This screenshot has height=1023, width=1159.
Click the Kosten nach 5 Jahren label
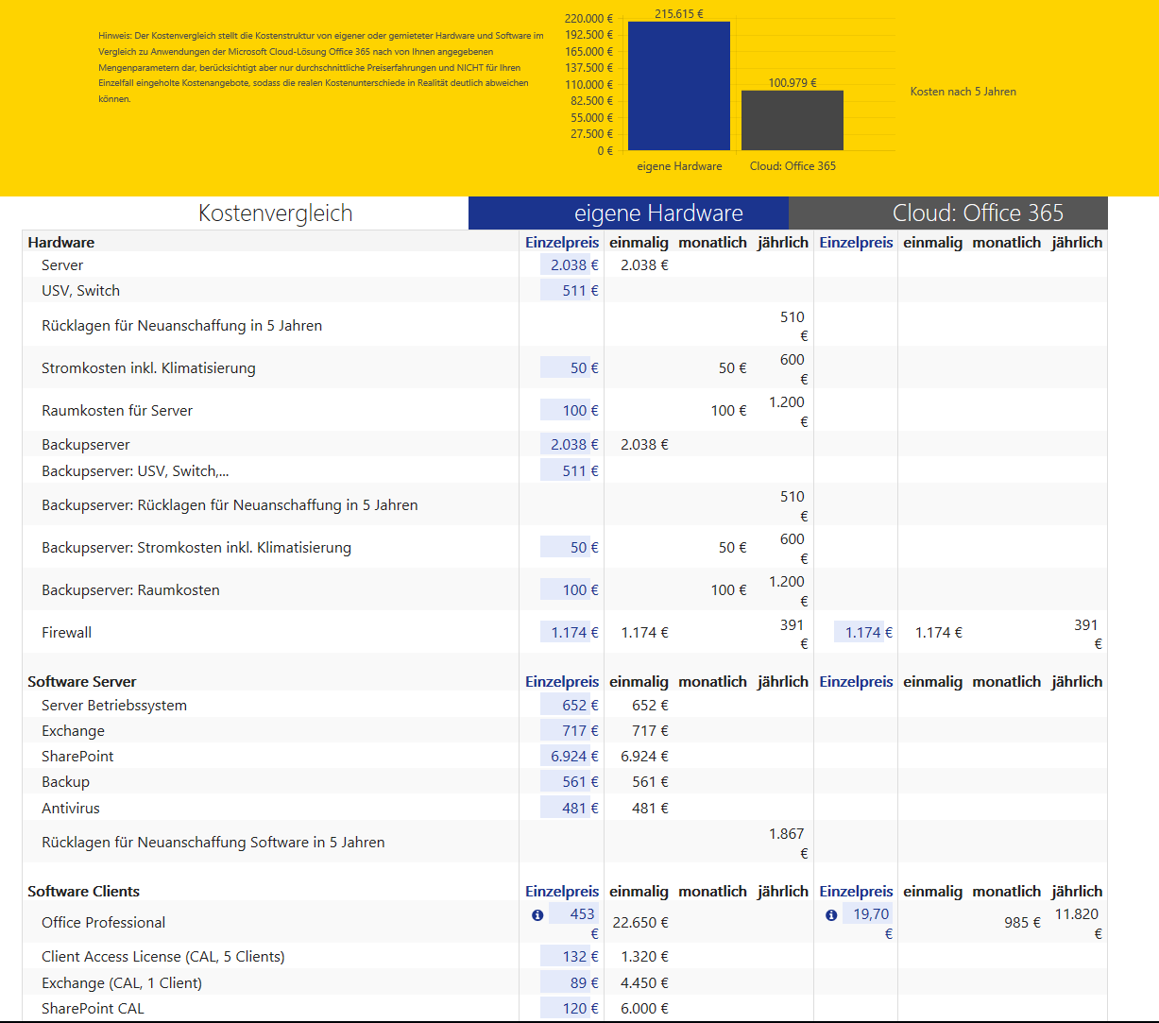tap(963, 92)
